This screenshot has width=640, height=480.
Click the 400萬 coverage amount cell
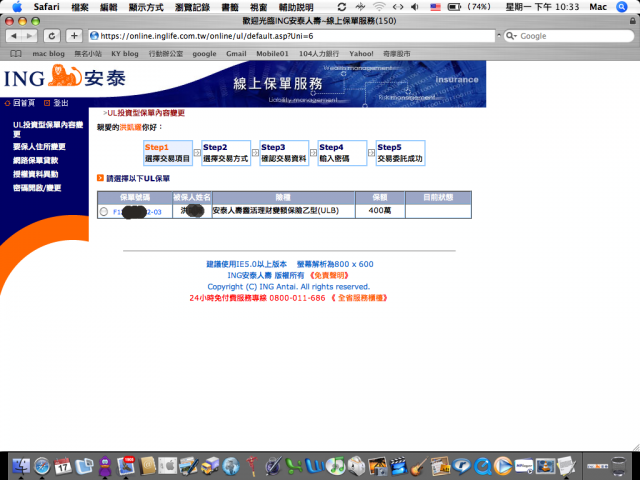click(x=380, y=211)
